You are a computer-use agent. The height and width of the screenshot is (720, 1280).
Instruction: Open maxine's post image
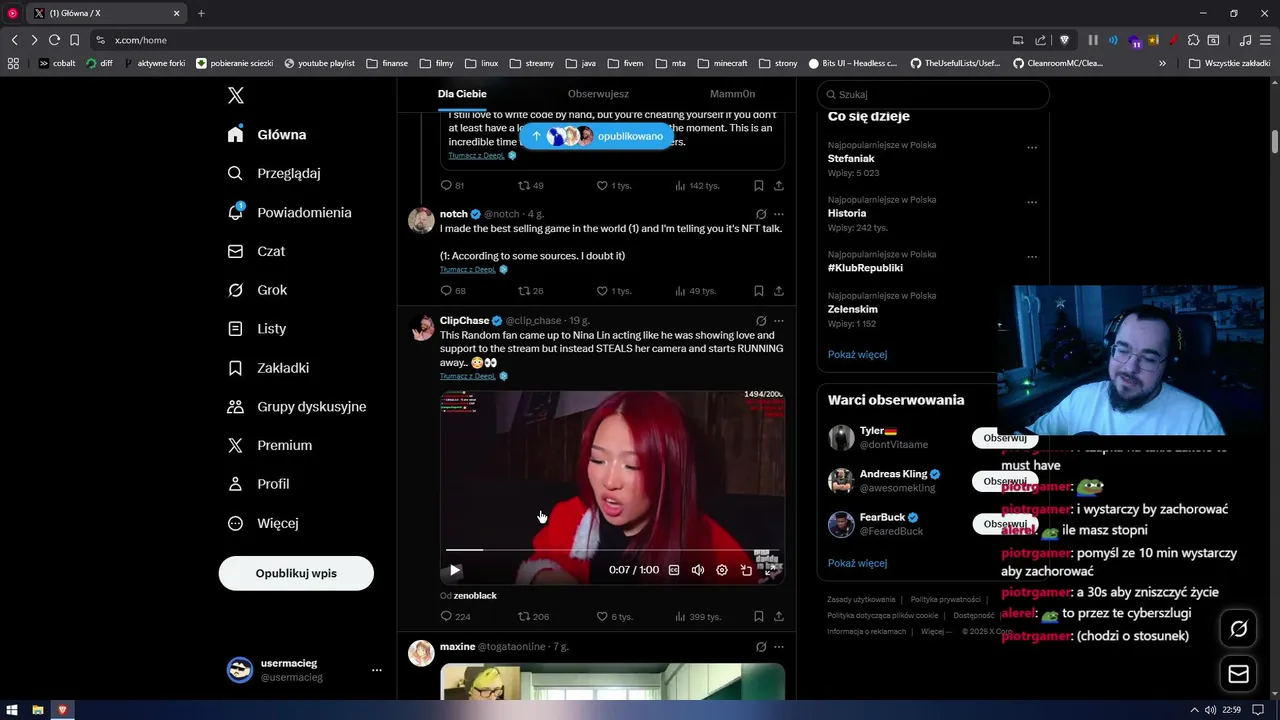click(612, 681)
